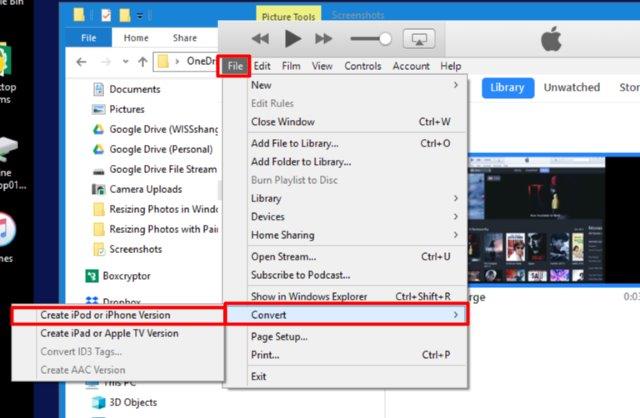Open the Screenshots folder in sidebar
The height and width of the screenshot is (418, 640).
click(127, 249)
